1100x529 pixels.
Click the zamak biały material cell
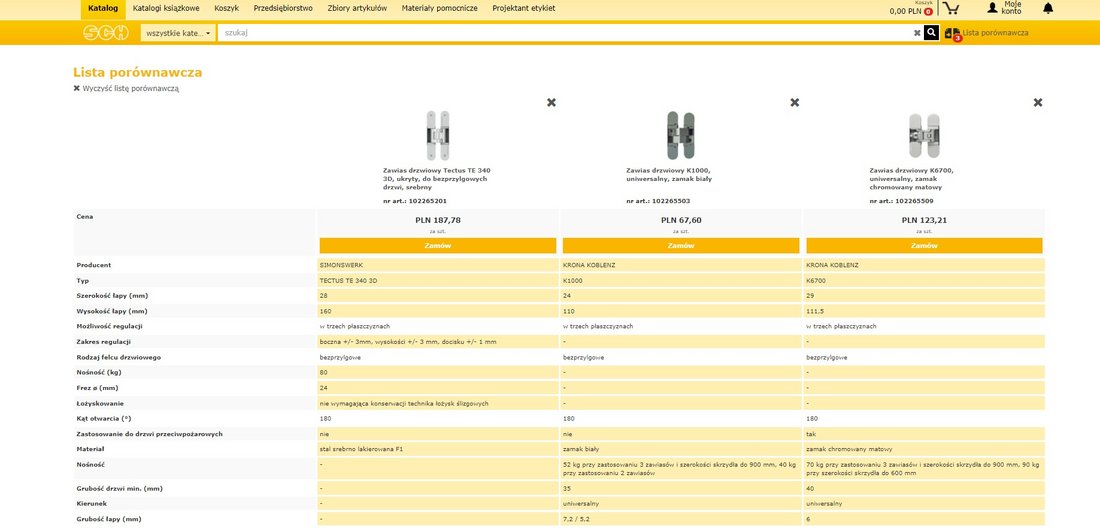coord(680,449)
